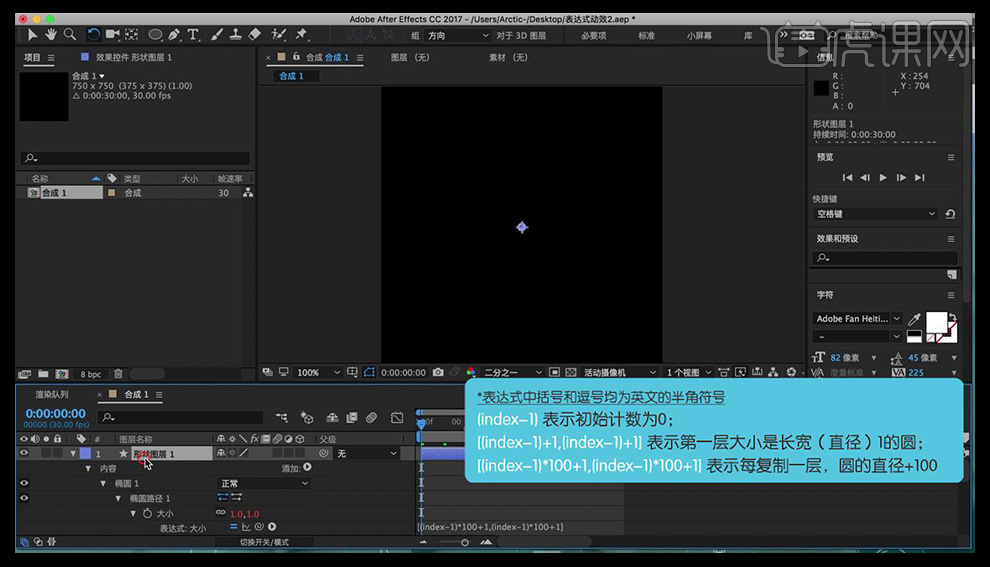Select the Ellipse shape tool
The width and height of the screenshot is (990, 567).
point(155,35)
